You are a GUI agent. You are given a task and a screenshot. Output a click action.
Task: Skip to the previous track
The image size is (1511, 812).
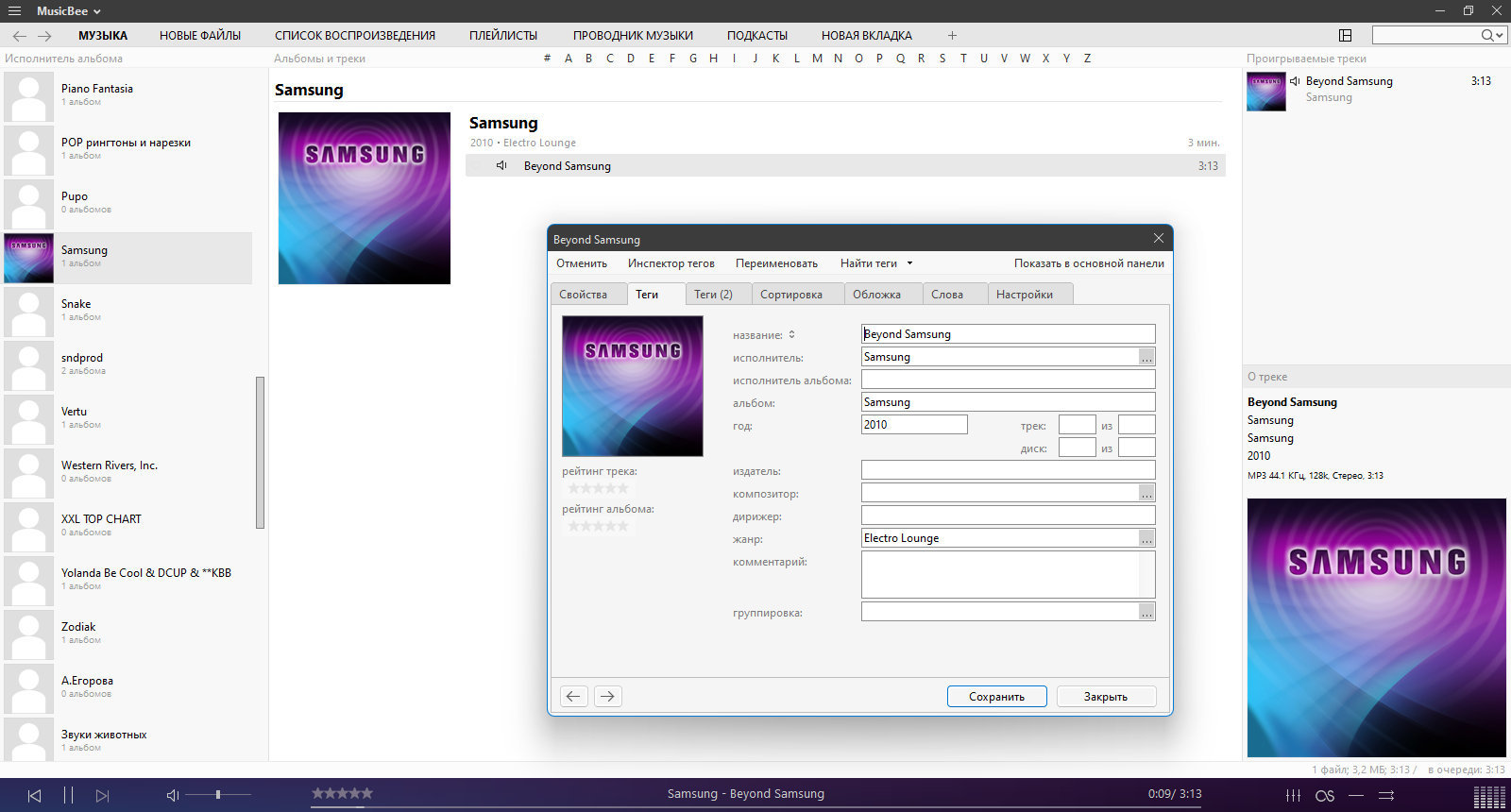click(34, 795)
